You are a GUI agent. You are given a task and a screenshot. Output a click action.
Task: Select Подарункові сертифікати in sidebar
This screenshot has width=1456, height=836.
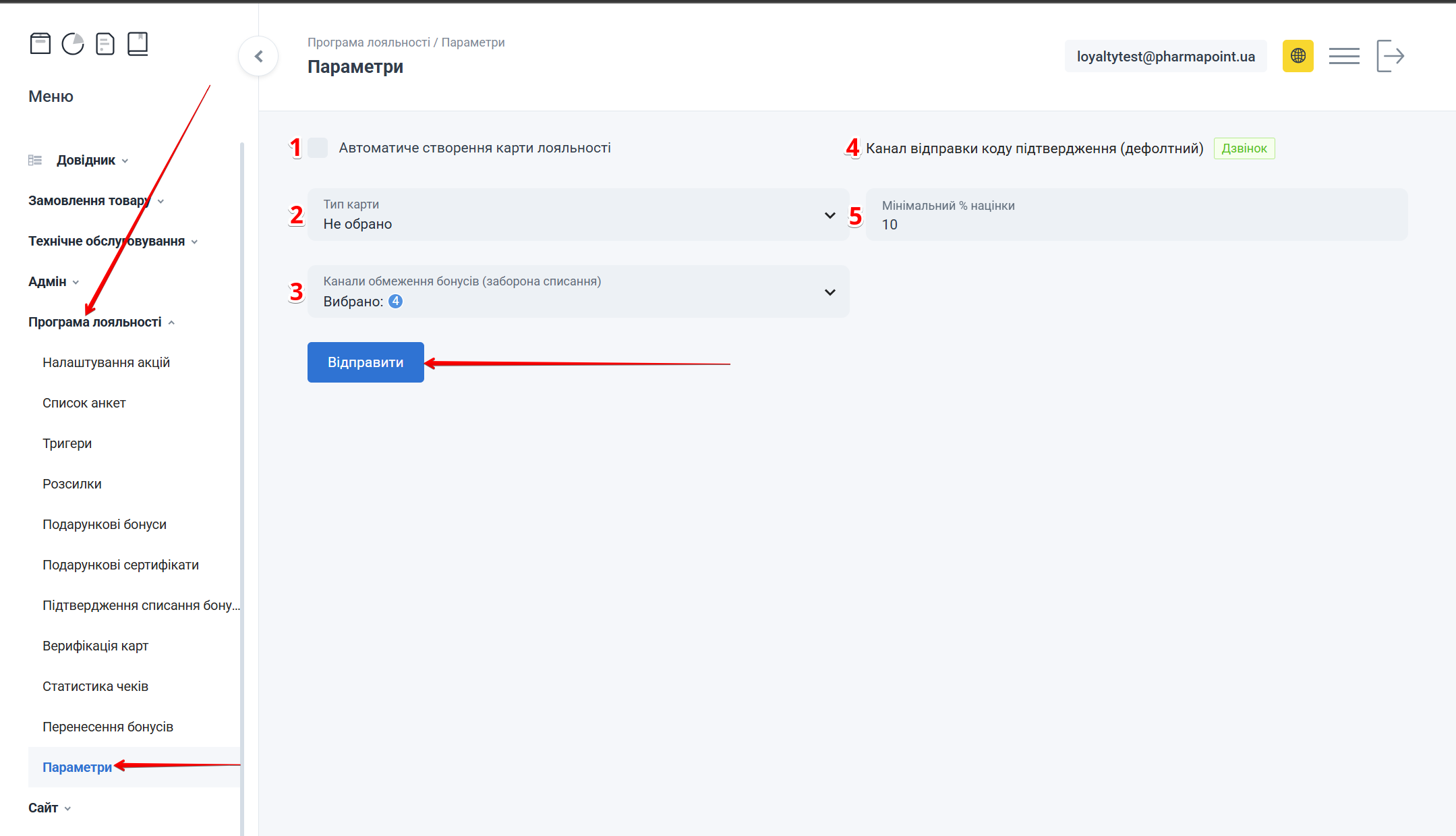tap(120, 565)
